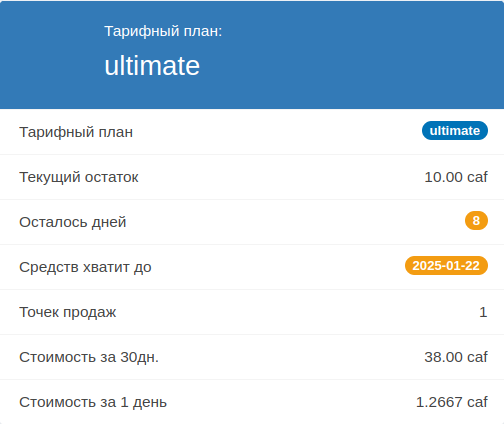Click the '10.00 caf' balance value

pos(456,177)
